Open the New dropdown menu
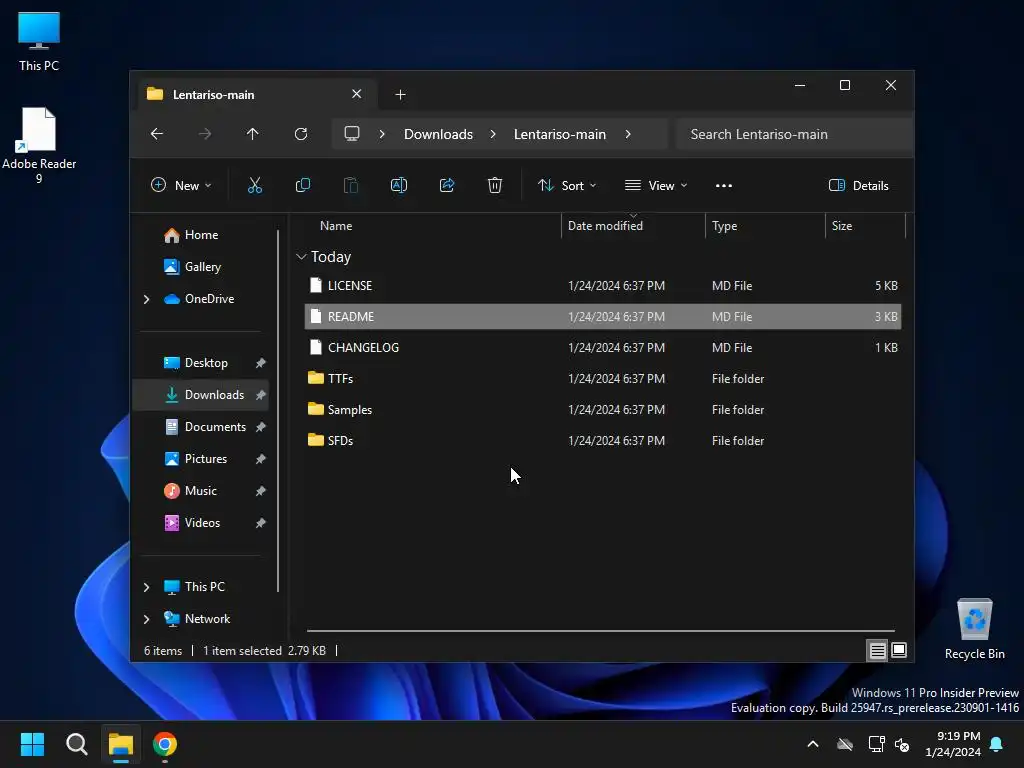Image resolution: width=1024 pixels, height=768 pixels. point(181,185)
